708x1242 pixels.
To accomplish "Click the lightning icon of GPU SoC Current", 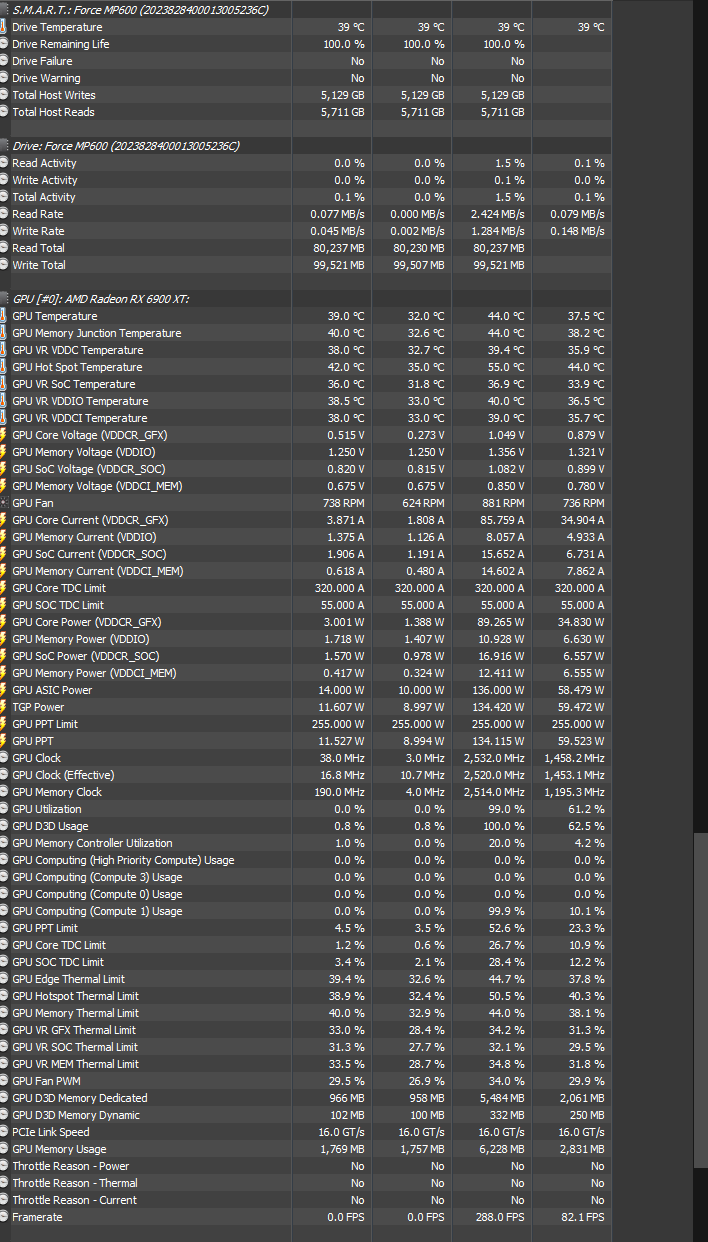I will pos(4,554).
